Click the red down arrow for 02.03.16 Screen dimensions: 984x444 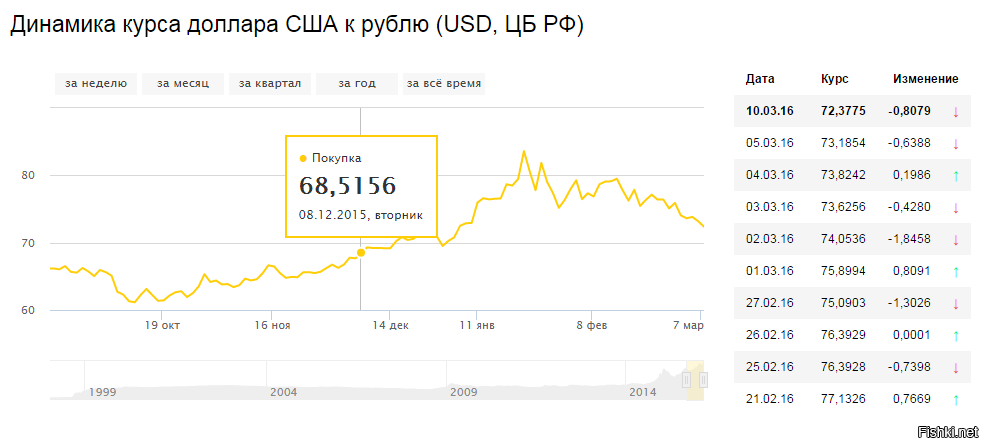point(956,240)
